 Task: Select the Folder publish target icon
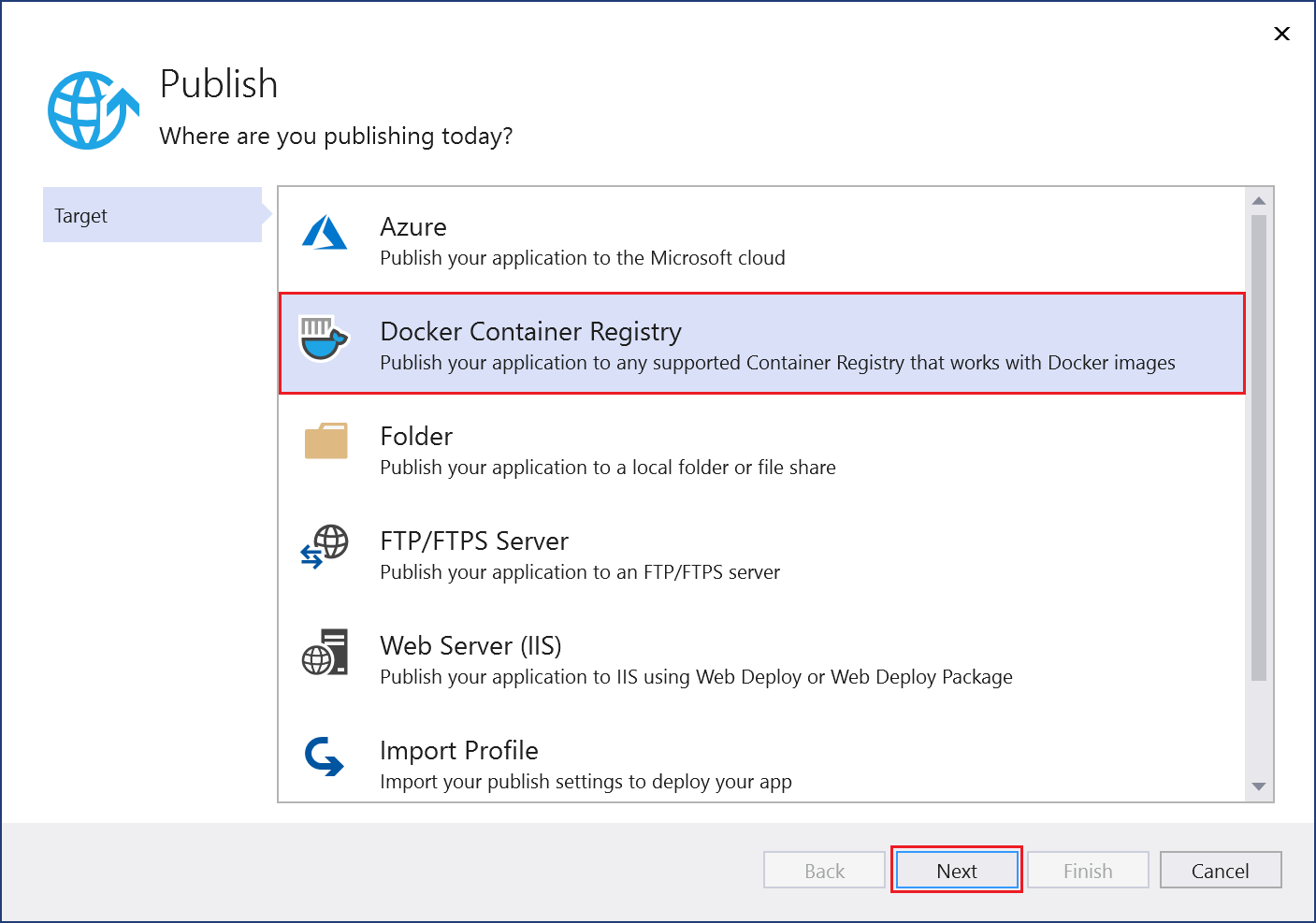tap(325, 443)
